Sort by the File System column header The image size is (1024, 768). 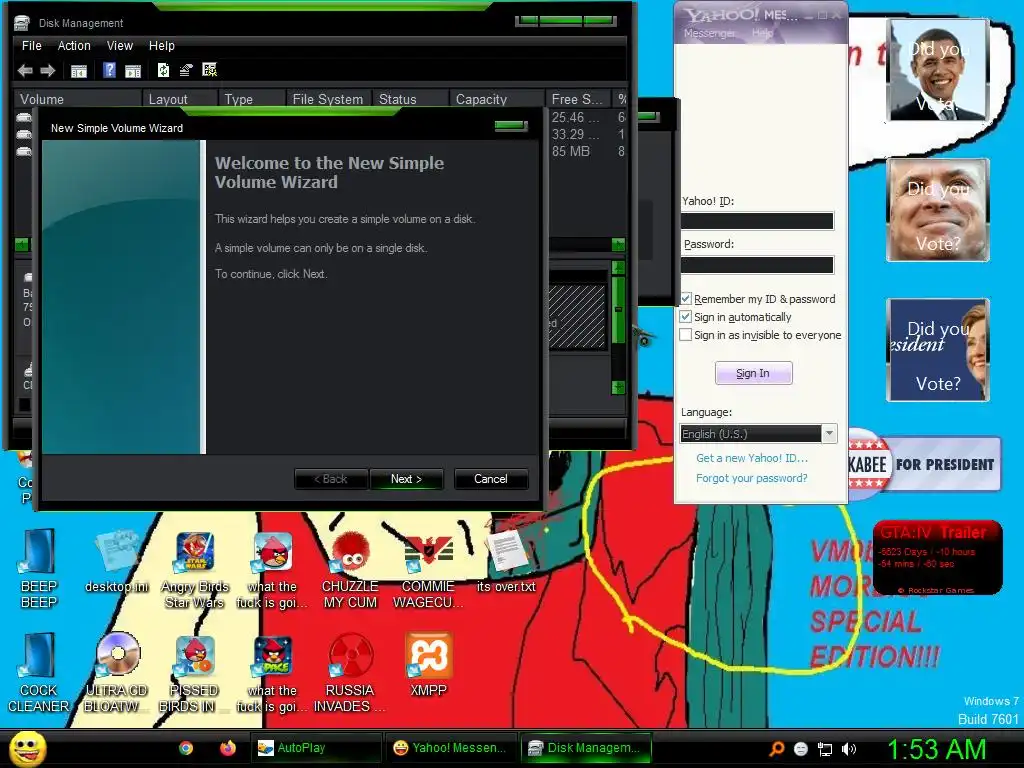coord(329,99)
